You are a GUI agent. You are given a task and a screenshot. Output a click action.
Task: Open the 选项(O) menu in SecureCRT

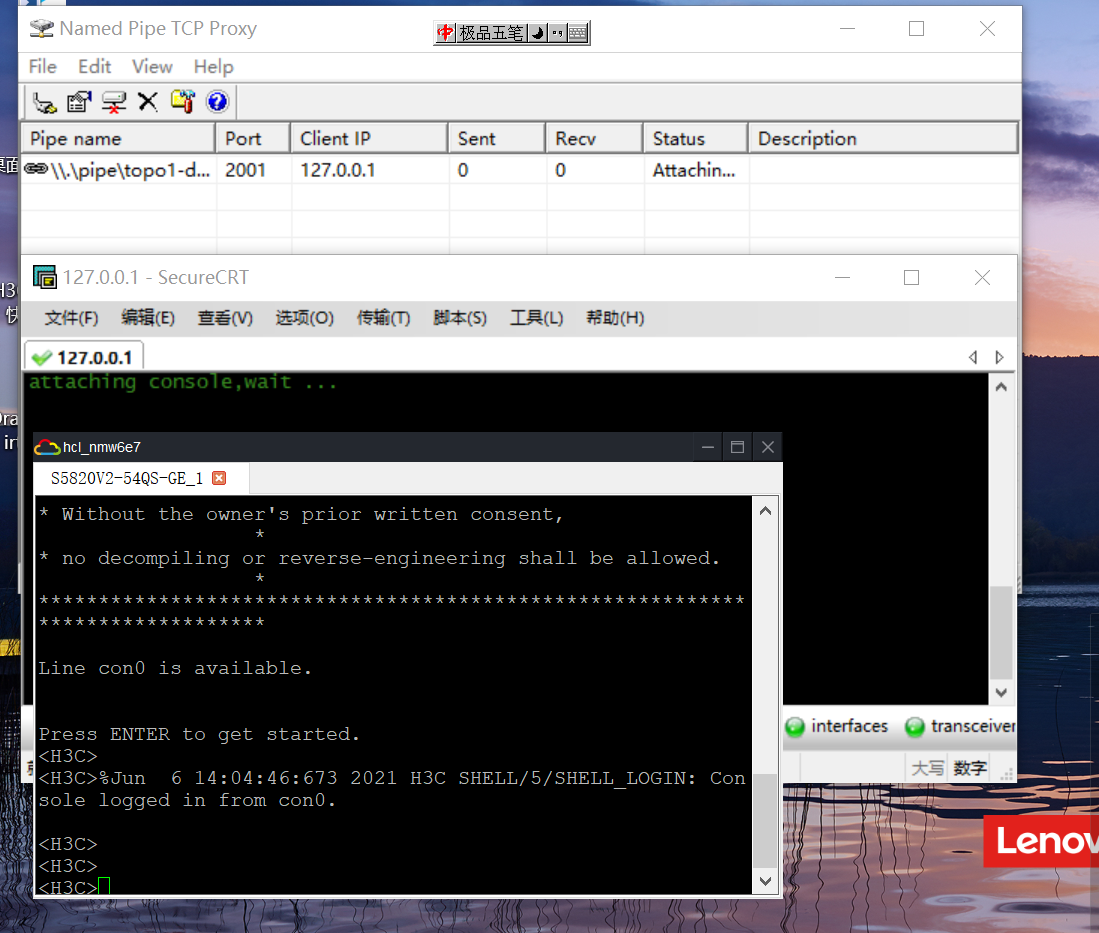coord(304,318)
